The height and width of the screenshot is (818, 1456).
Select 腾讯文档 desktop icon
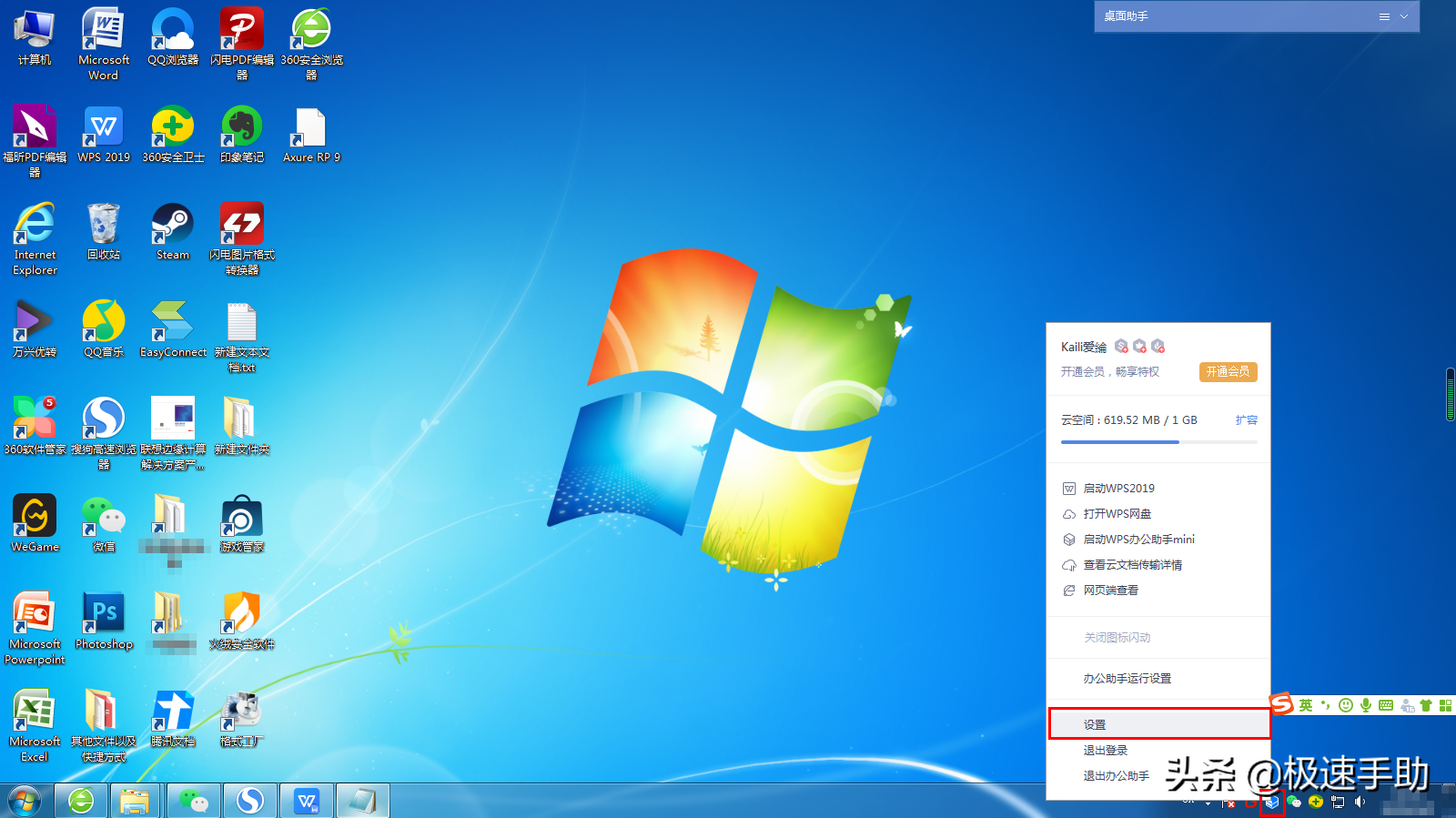point(173,719)
